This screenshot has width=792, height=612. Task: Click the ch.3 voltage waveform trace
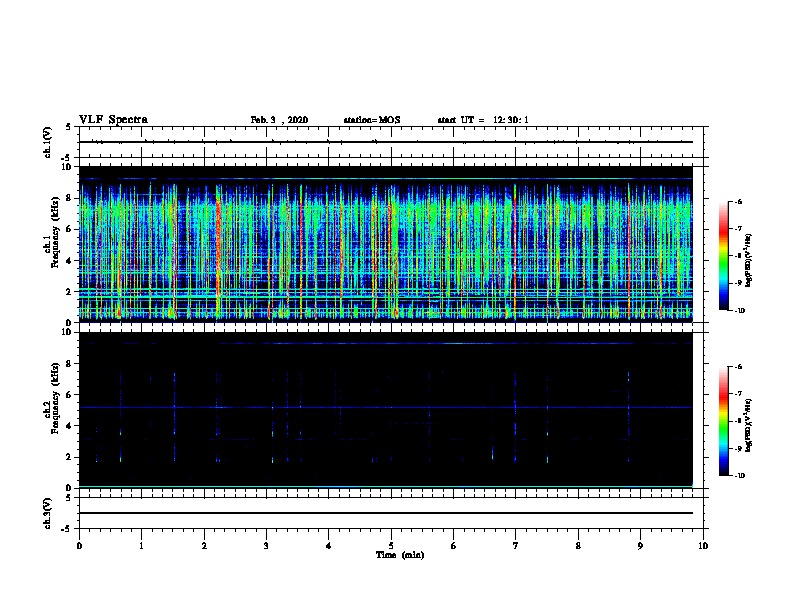click(386, 513)
